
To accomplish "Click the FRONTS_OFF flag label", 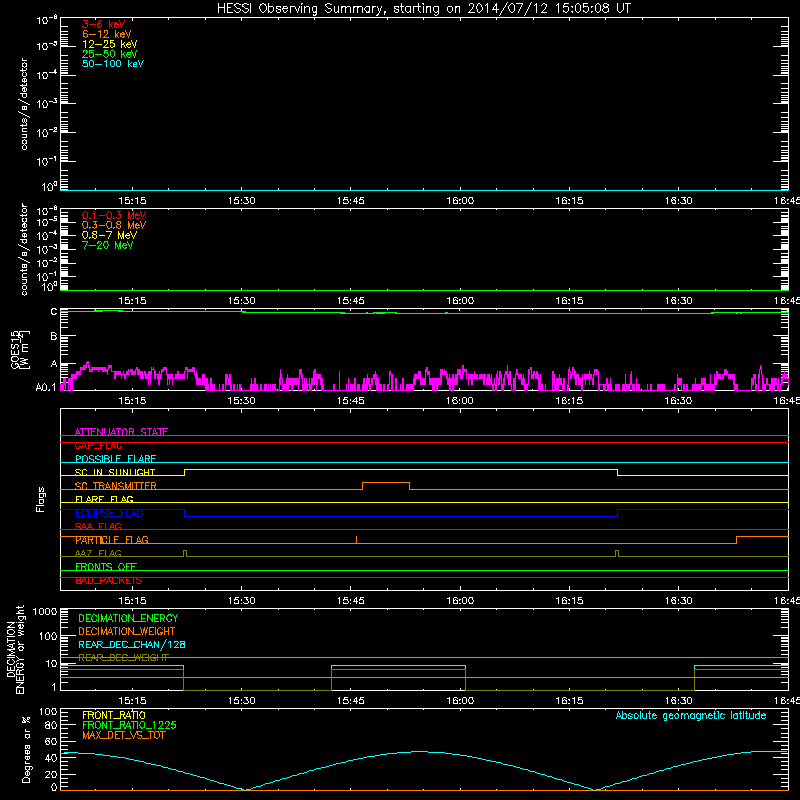I will (x=106, y=567).
